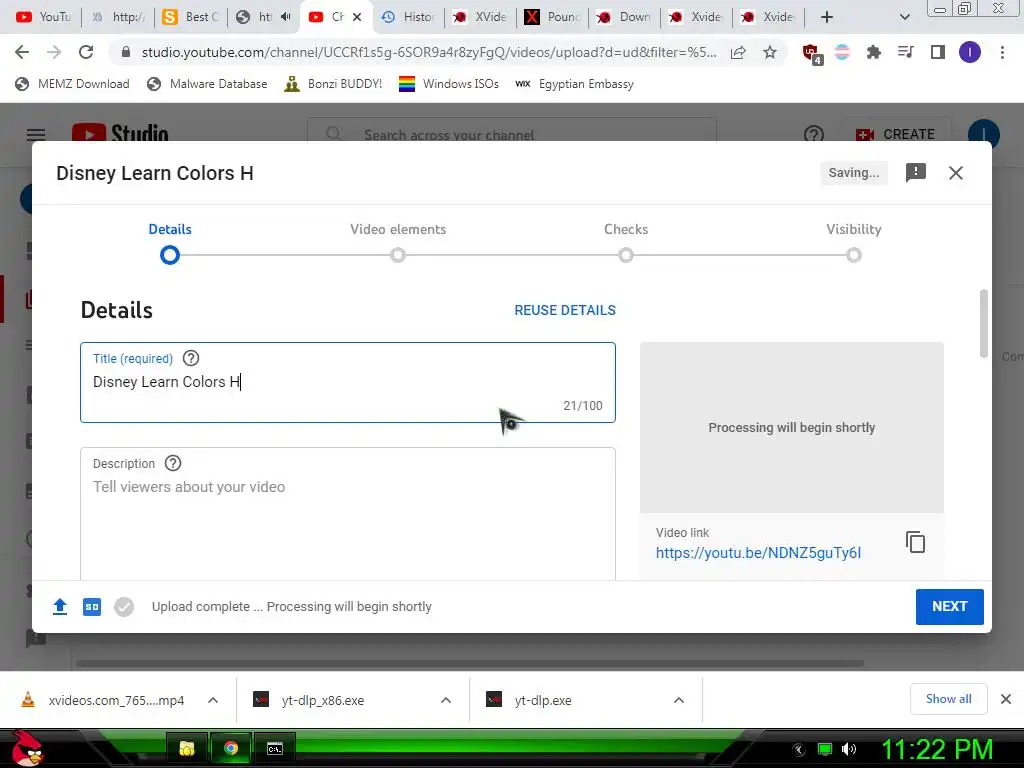Toggle the Chrome side panel icon
This screenshot has width=1024, height=768.
pyautogui.click(x=938, y=52)
